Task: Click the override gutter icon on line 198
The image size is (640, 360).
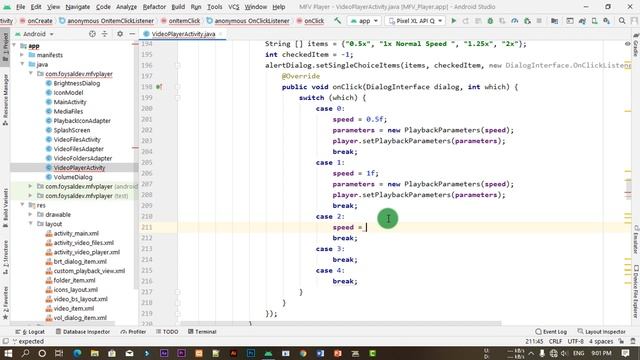Action: [x=159, y=87]
